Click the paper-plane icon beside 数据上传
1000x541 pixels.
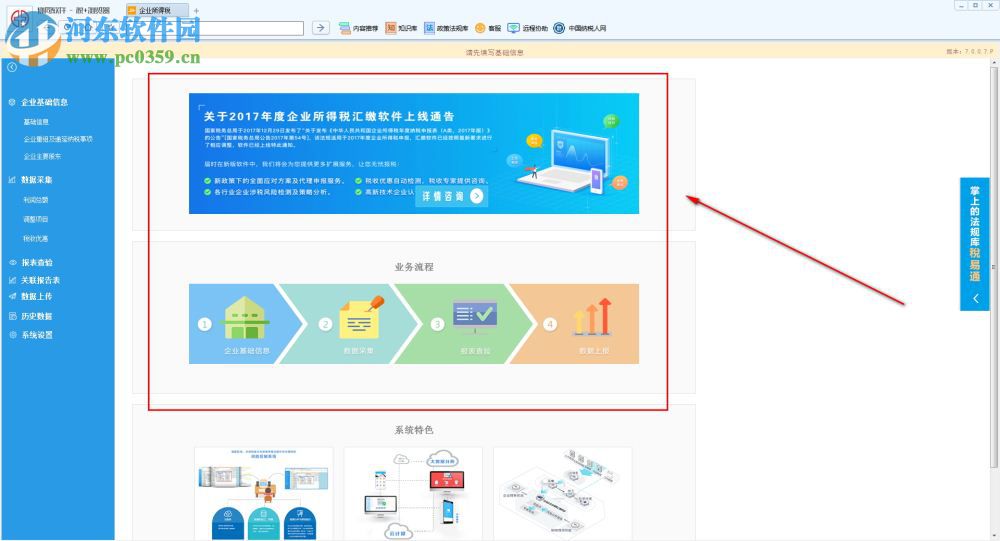(x=12, y=297)
